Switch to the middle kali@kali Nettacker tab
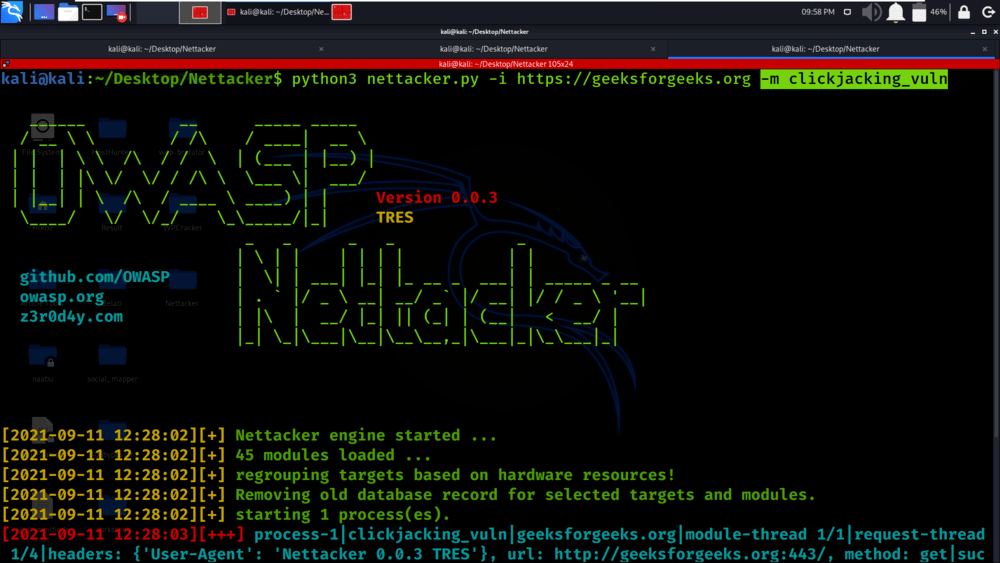 [x=493, y=48]
